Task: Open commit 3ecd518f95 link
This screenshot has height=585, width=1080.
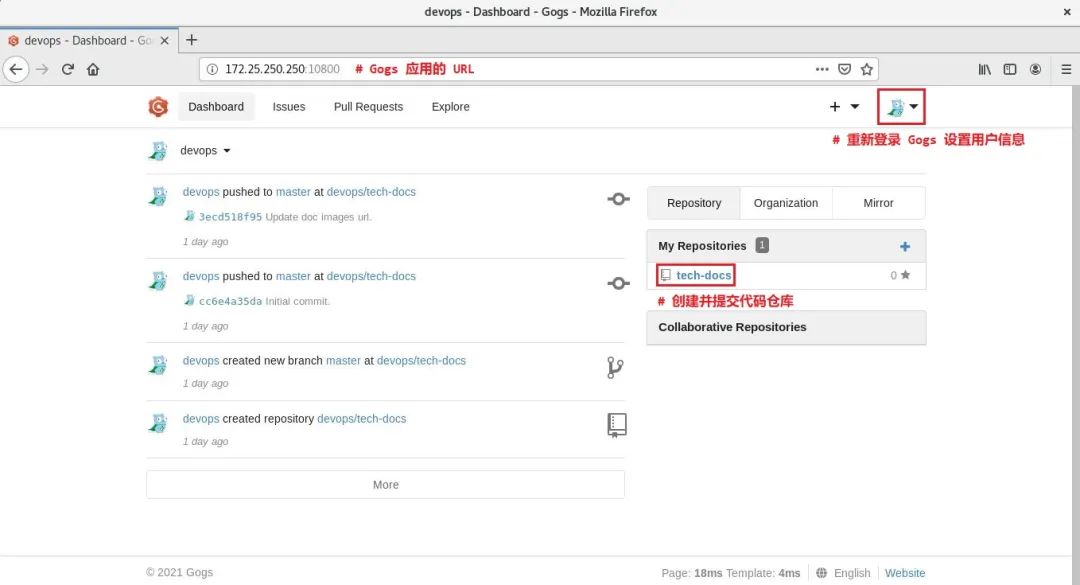Action: 230,216
